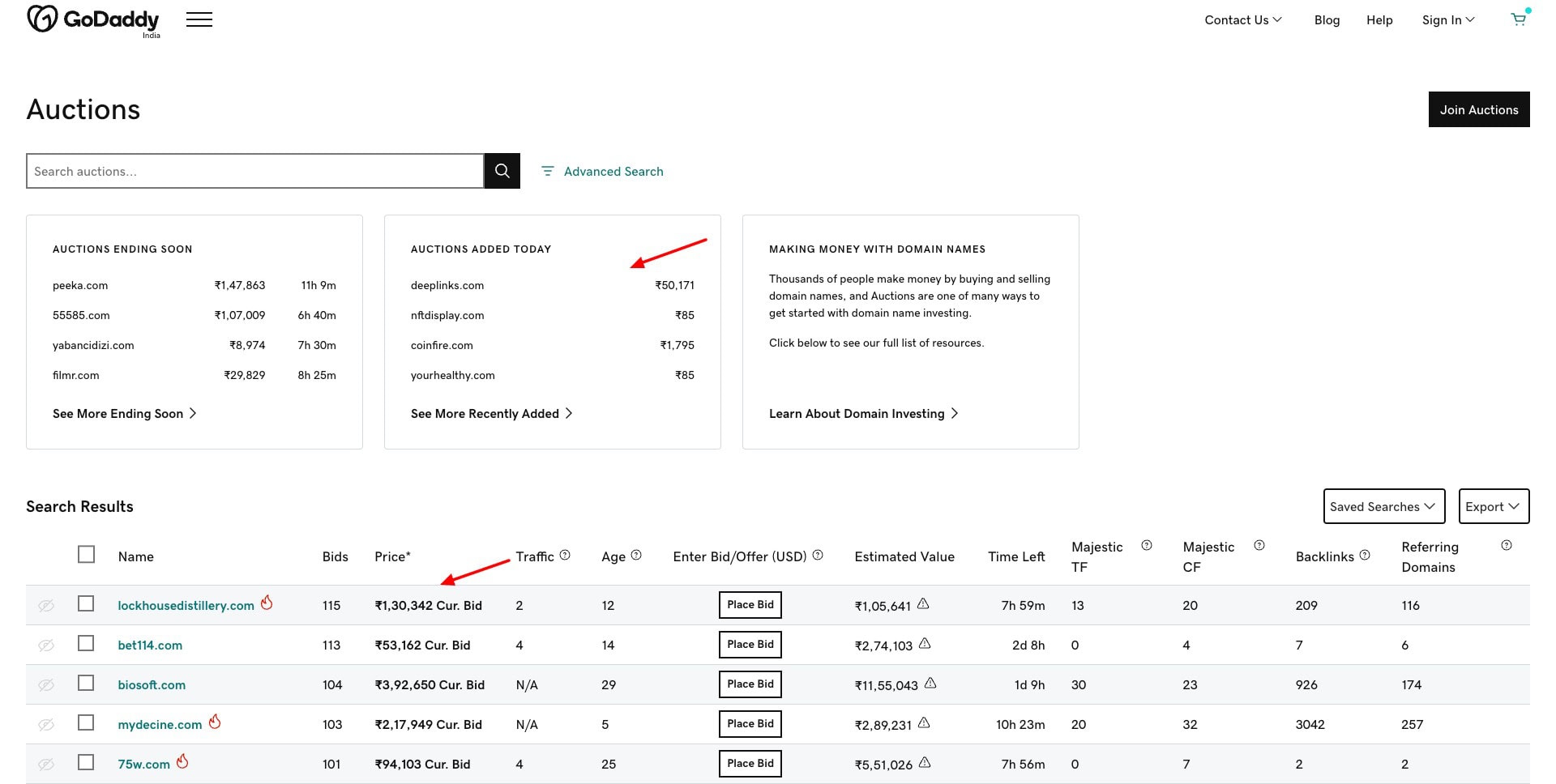The height and width of the screenshot is (784, 1556).
Task: Click the shopping cart icon
Action: (1519, 19)
